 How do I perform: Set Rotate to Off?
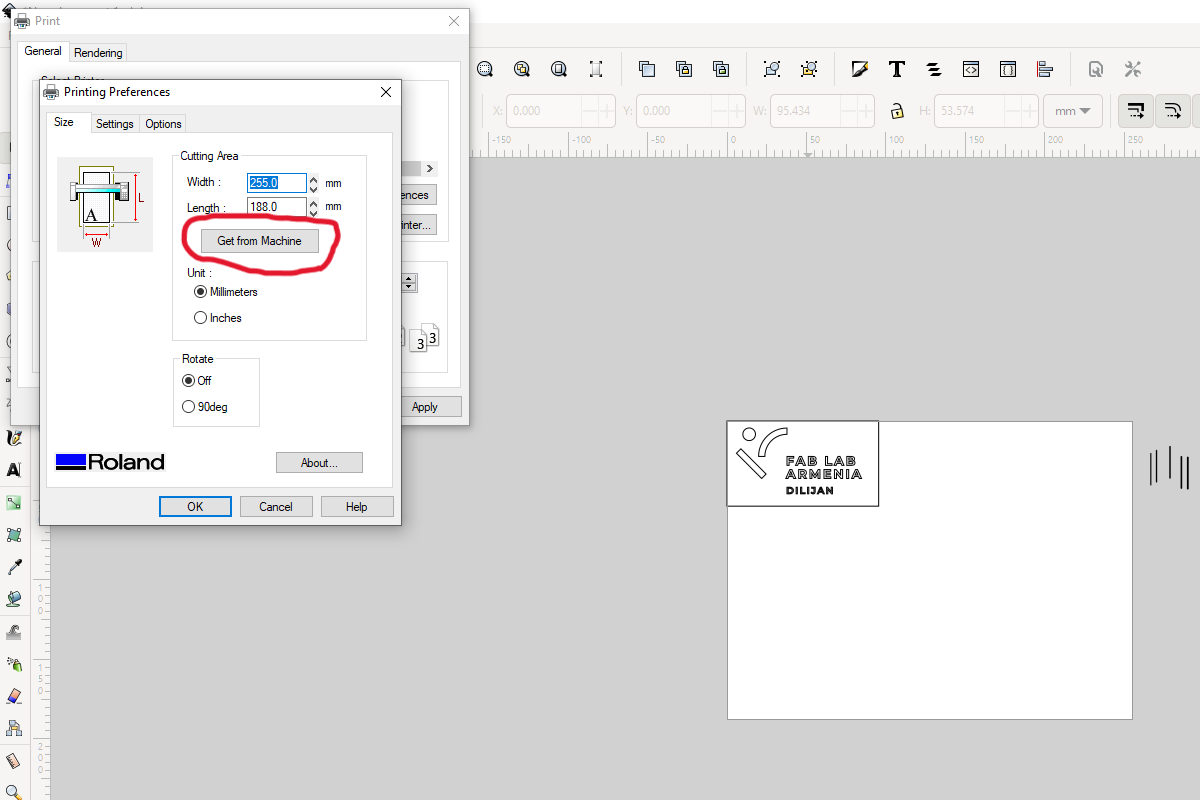click(x=197, y=381)
